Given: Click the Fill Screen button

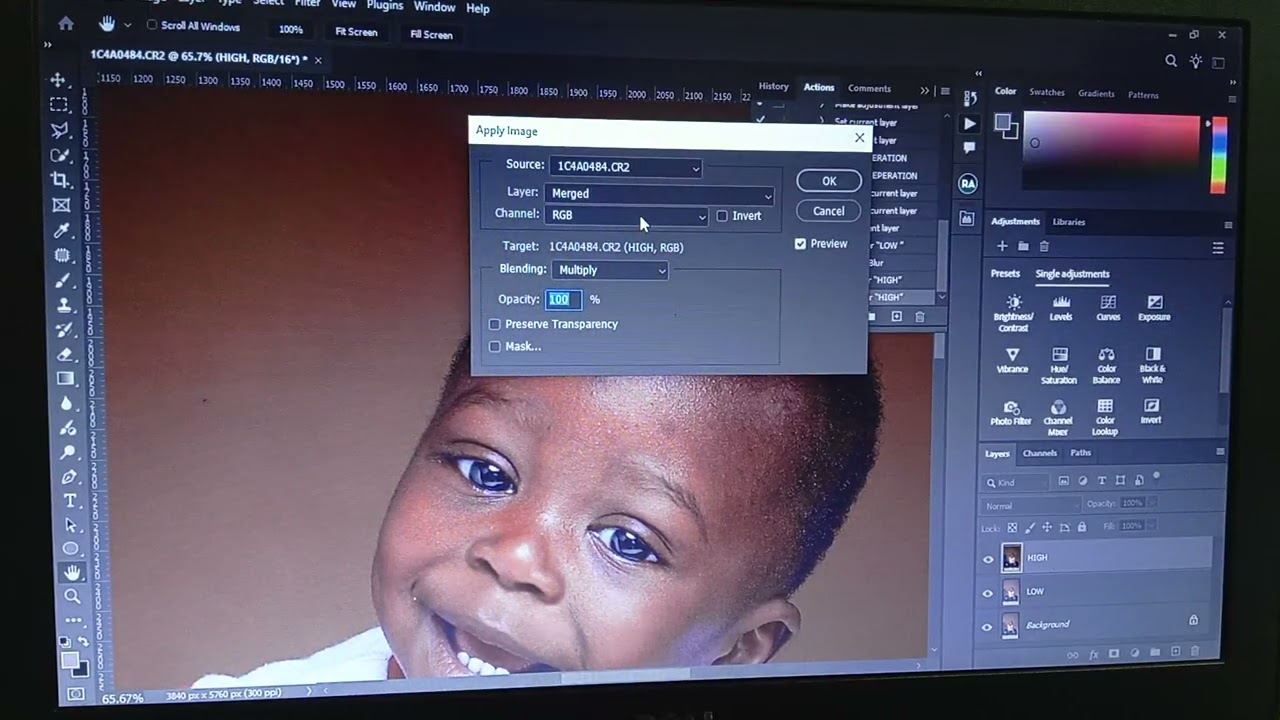Looking at the screenshot, I should click(431, 34).
